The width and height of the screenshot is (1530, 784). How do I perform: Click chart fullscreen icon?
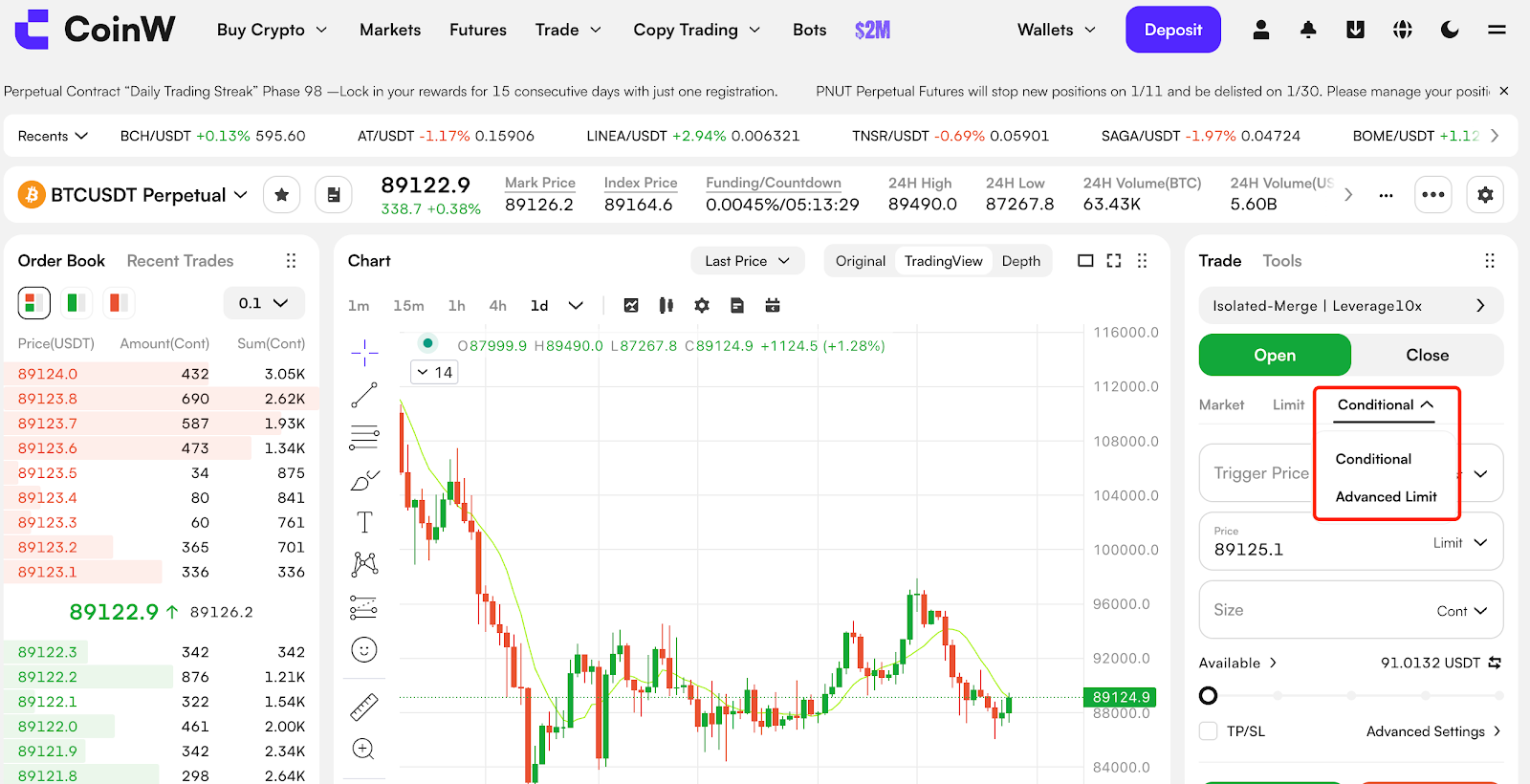(1114, 261)
